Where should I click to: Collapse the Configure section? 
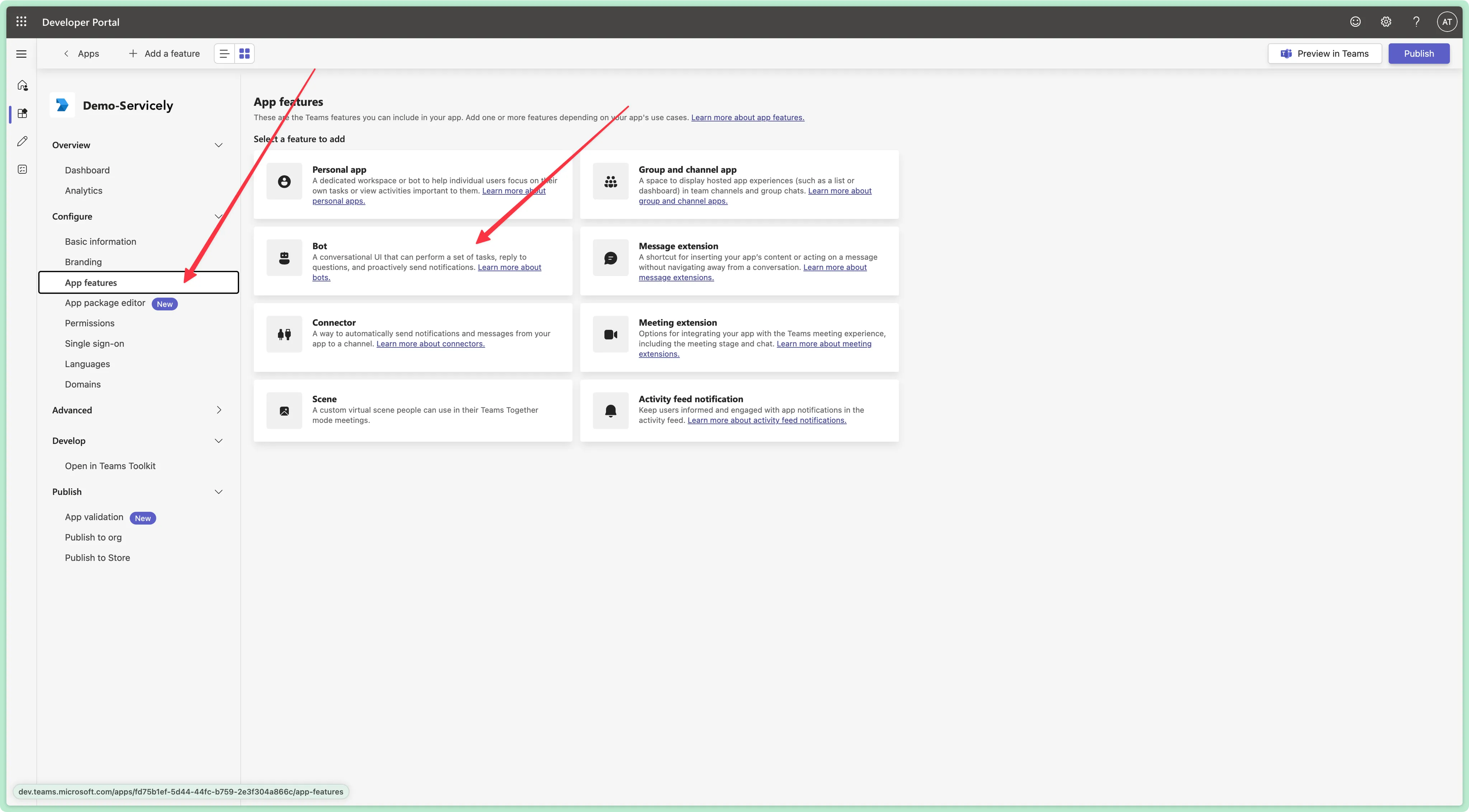(218, 216)
